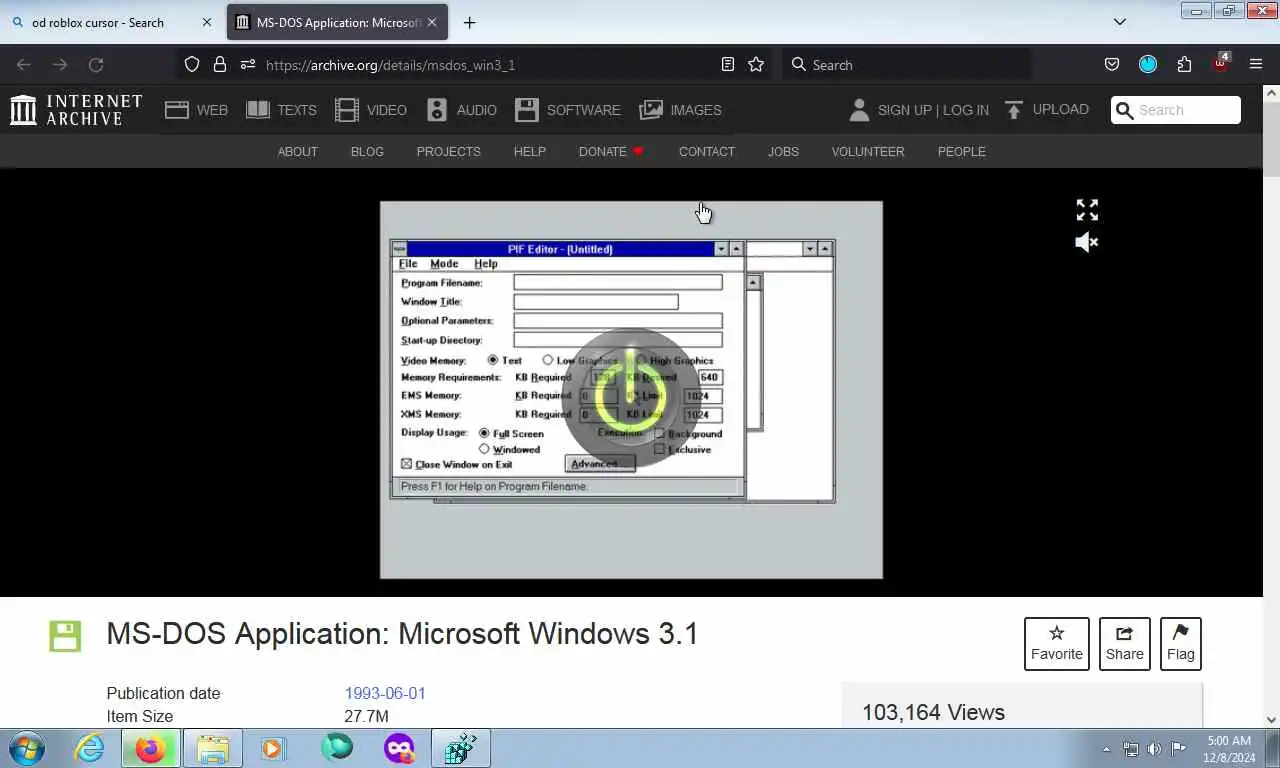
Task: Click the user account silhouette icon
Action: coord(859,110)
